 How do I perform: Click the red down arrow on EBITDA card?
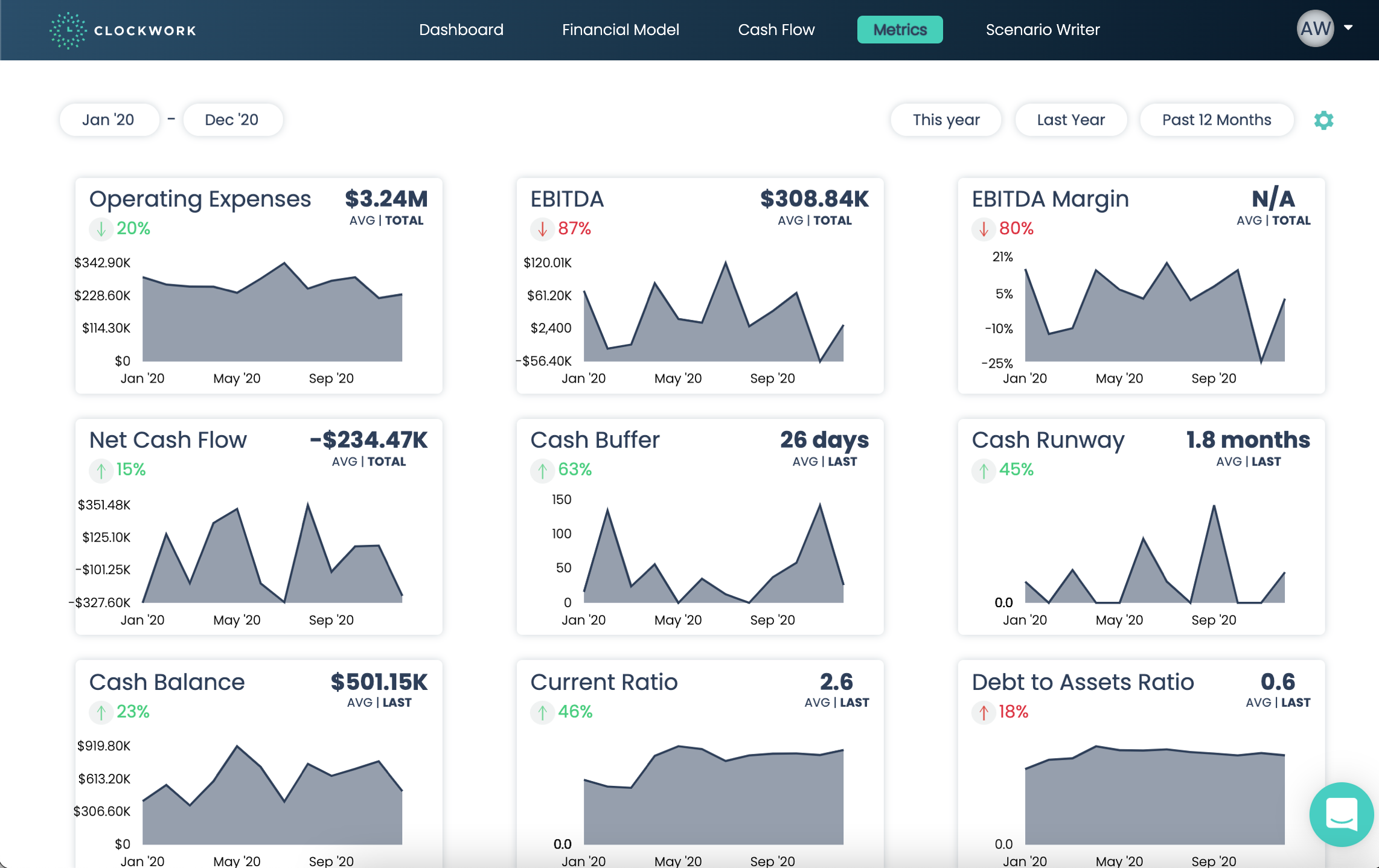(x=542, y=229)
